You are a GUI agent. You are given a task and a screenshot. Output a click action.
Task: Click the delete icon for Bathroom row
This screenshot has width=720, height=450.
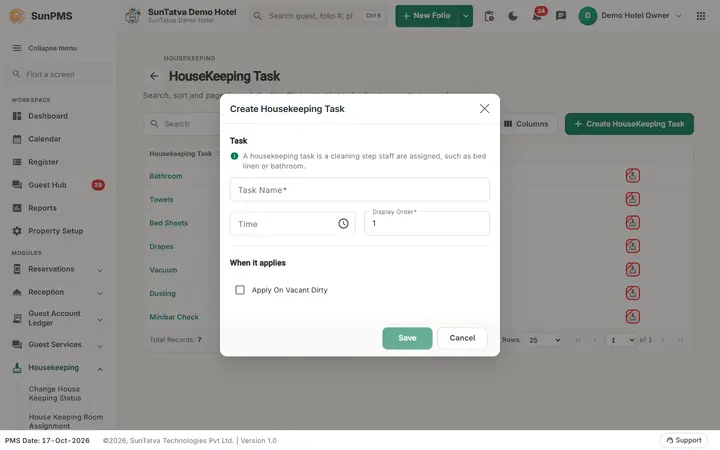(x=632, y=175)
